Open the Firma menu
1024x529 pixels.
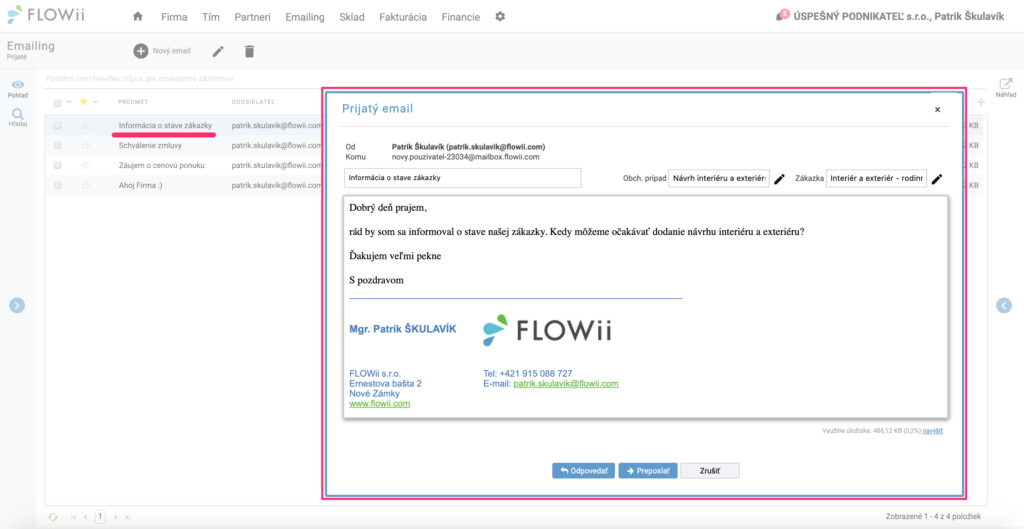point(174,17)
